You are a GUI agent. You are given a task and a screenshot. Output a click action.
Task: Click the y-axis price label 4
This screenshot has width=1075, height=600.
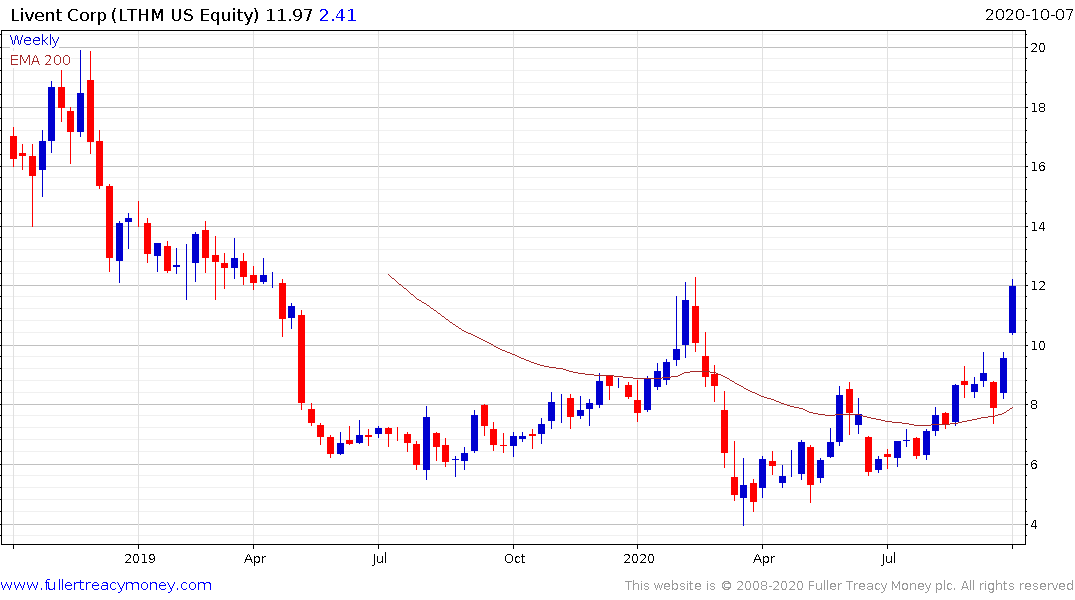tap(1035, 525)
